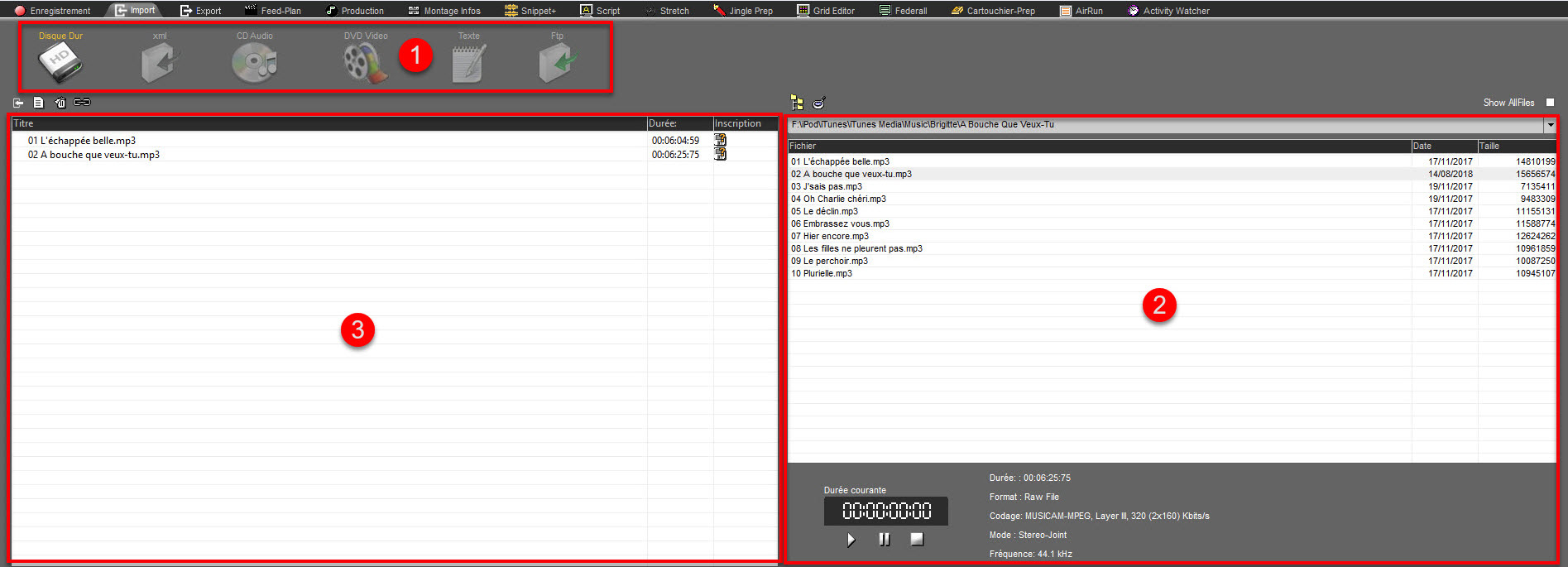Screen dimensions: 1568x567
Task: Open the Ftp import source
Action: coord(557,63)
